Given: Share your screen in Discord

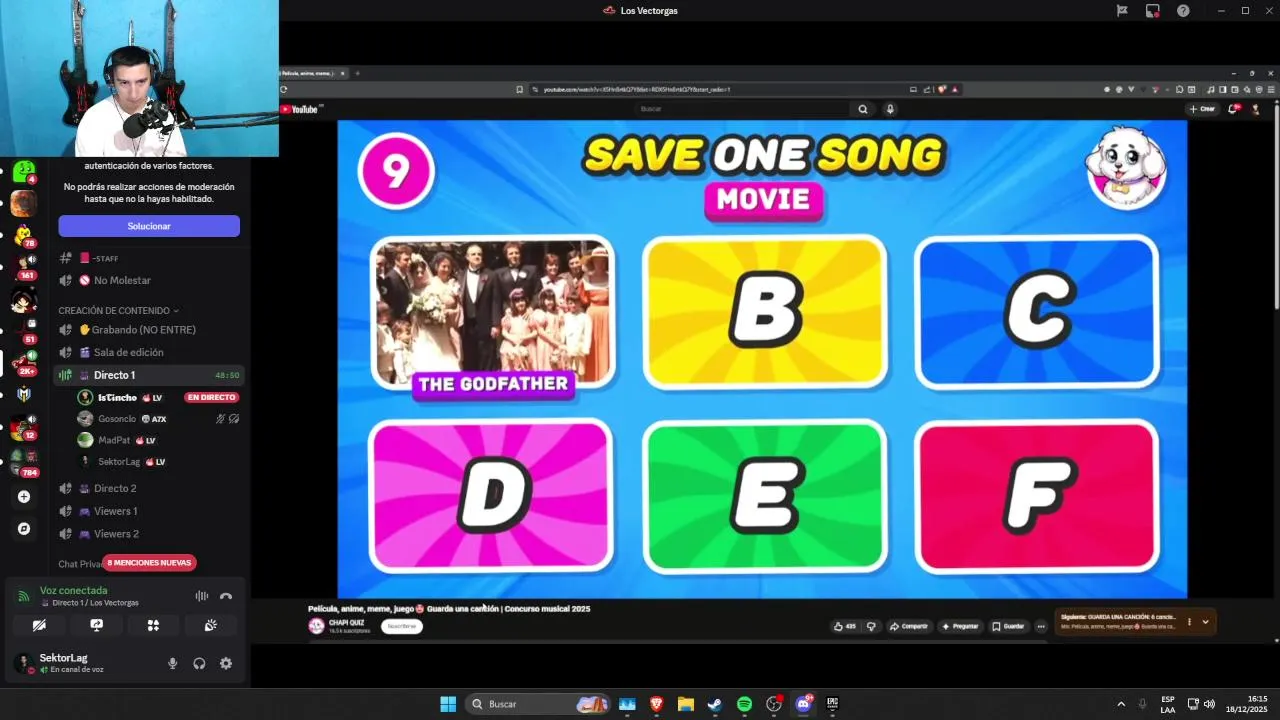Looking at the screenshot, I should 96,625.
